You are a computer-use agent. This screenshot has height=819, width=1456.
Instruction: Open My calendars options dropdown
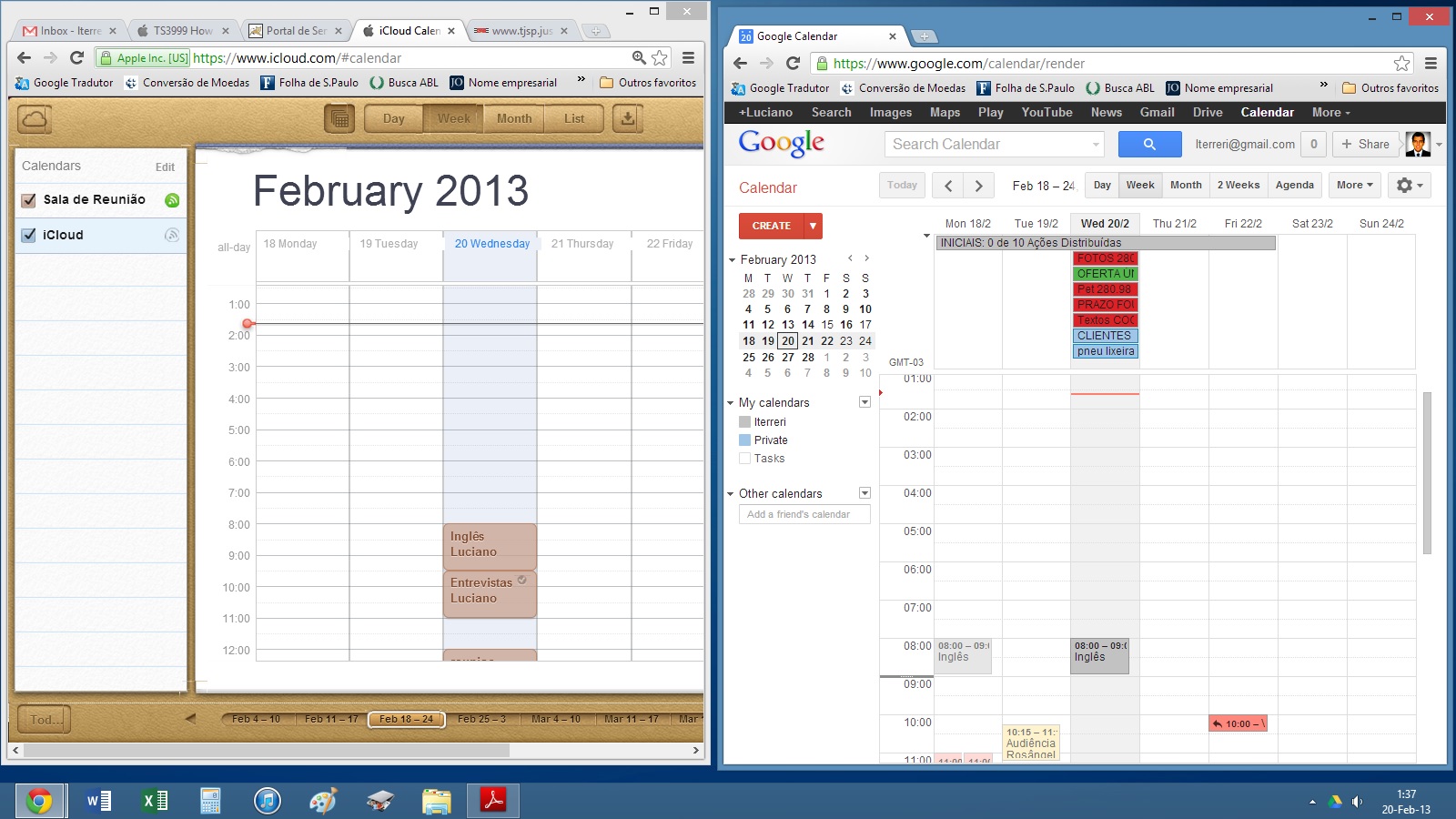[x=864, y=402]
